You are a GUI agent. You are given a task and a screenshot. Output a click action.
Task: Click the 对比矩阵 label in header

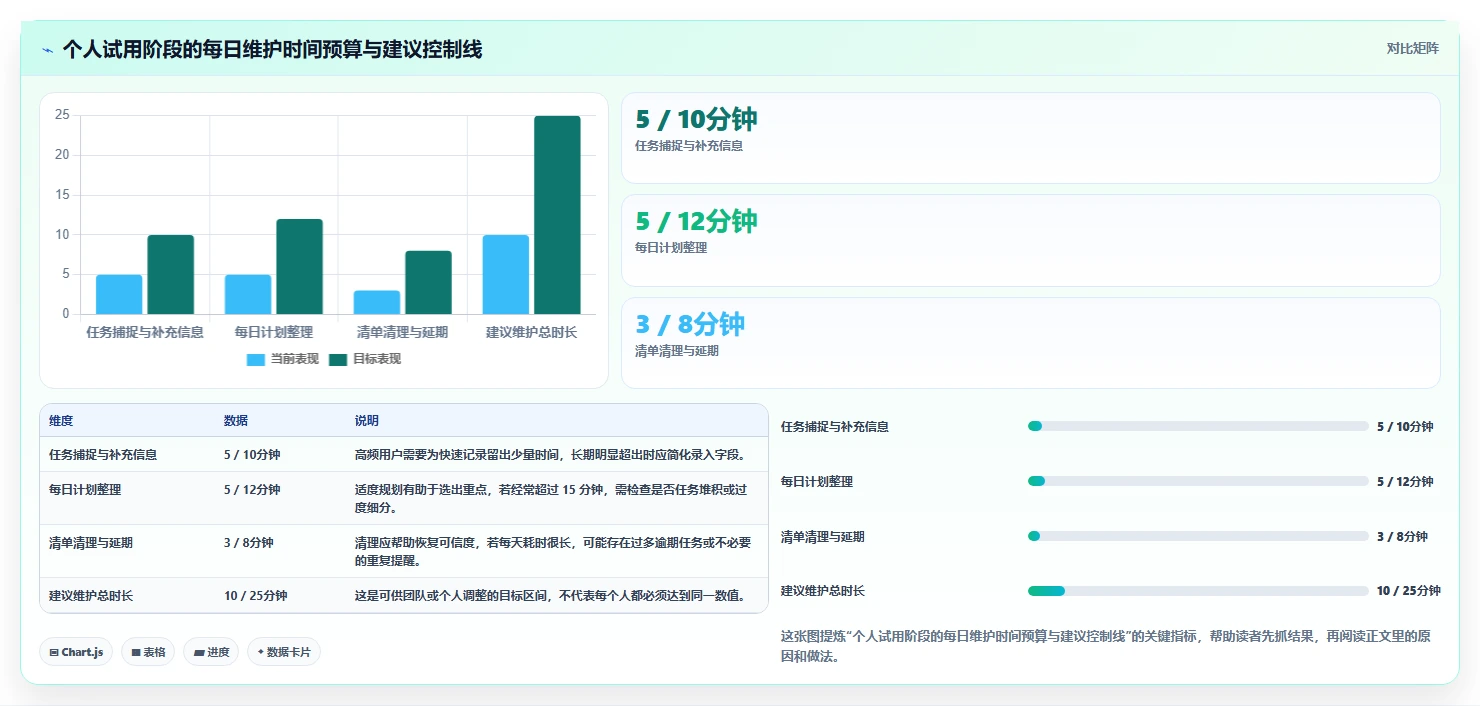coord(1412,48)
